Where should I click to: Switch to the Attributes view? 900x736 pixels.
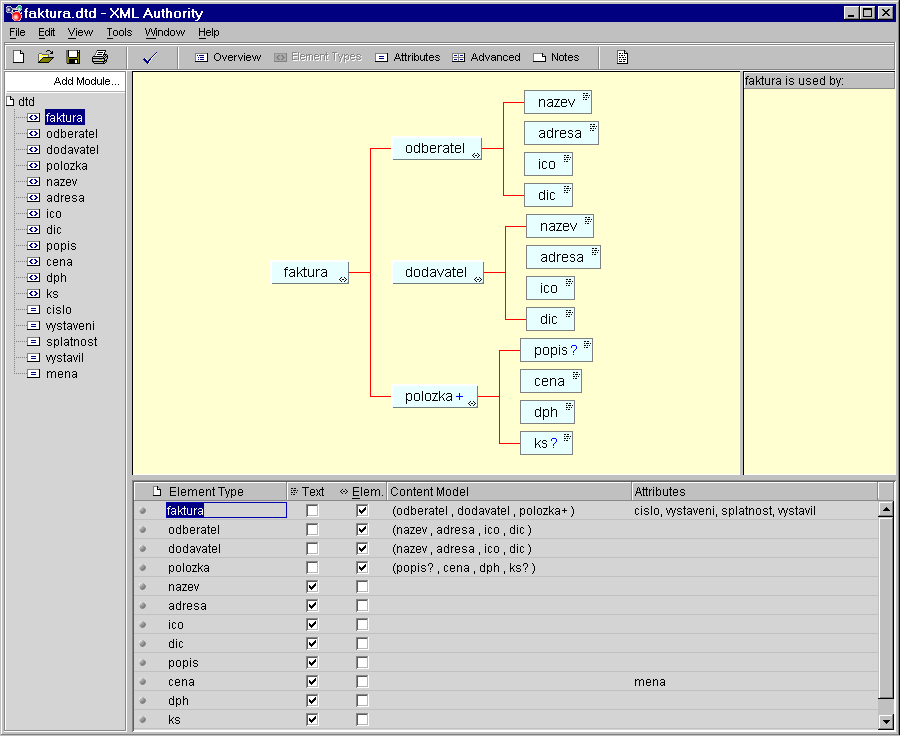[x=408, y=57]
